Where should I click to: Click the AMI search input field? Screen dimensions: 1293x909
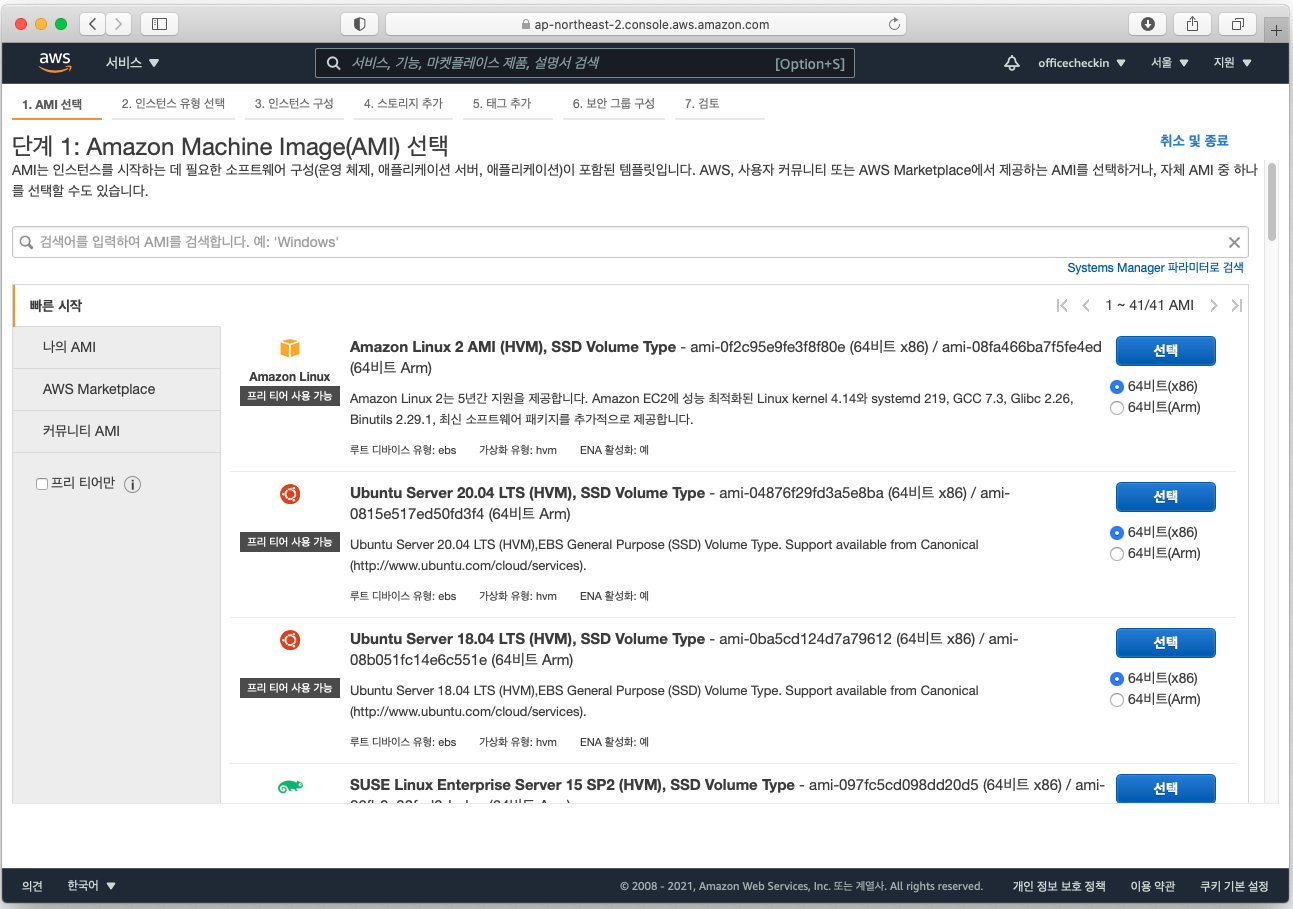(x=630, y=242)
